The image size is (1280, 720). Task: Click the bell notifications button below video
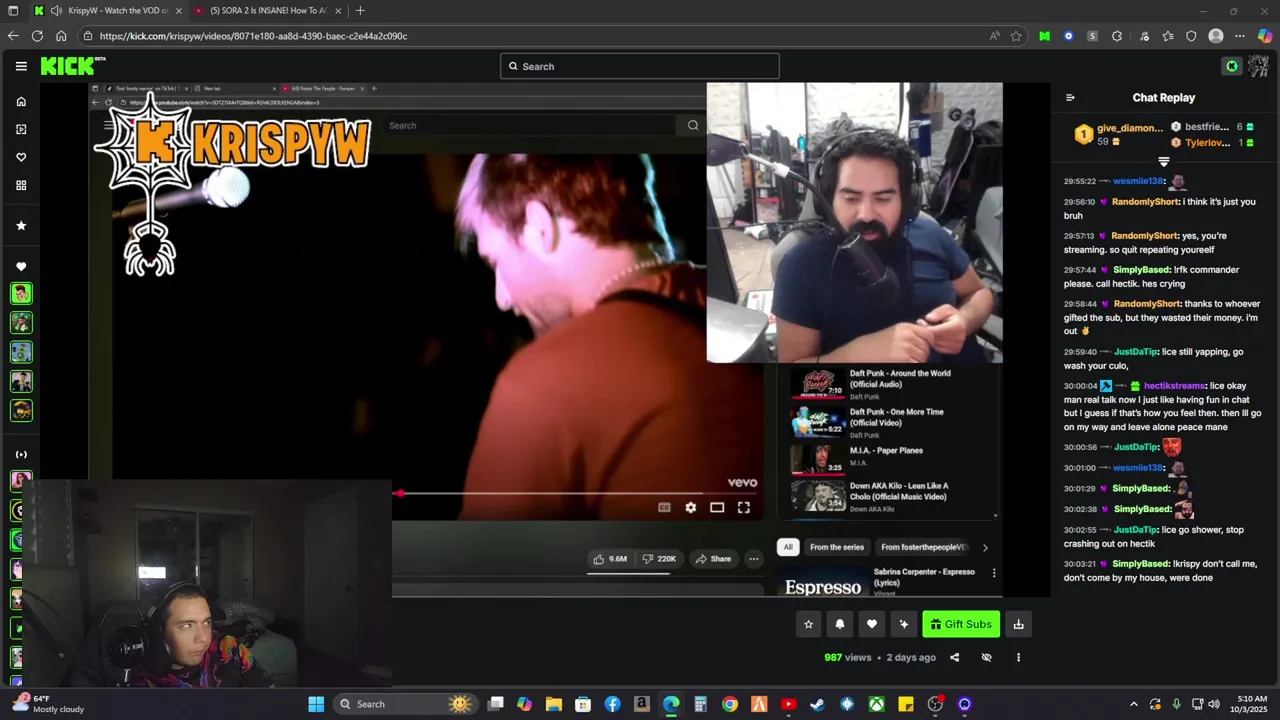click(840, 624)
